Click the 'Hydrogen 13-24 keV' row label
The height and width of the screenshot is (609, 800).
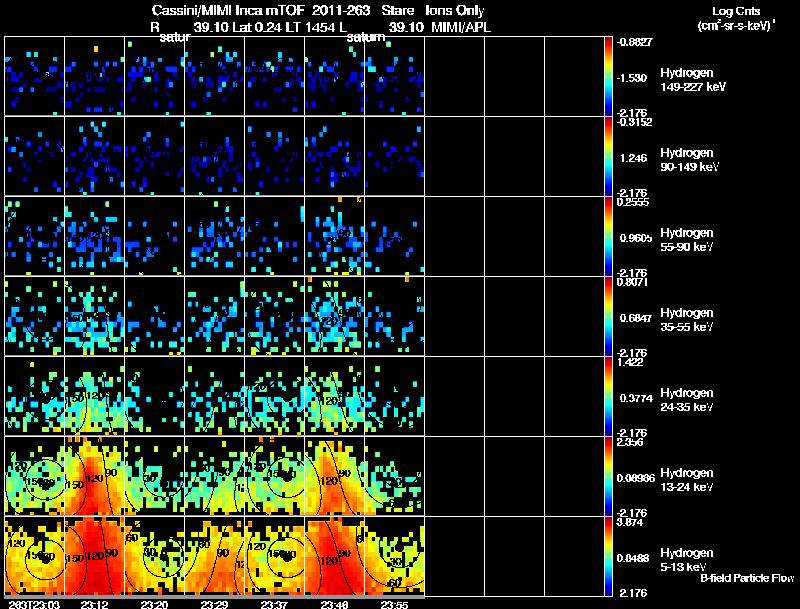click(687, 480)
